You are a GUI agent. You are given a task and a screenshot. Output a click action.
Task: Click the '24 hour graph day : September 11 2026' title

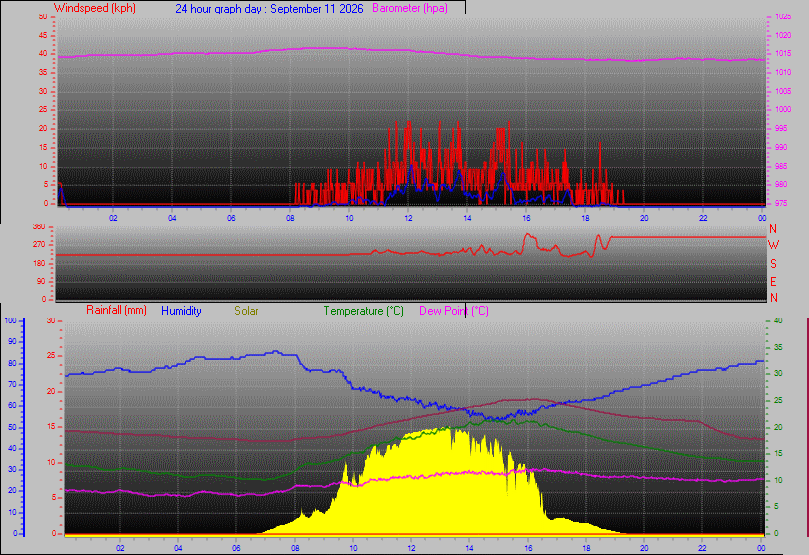tap(269, 9)
